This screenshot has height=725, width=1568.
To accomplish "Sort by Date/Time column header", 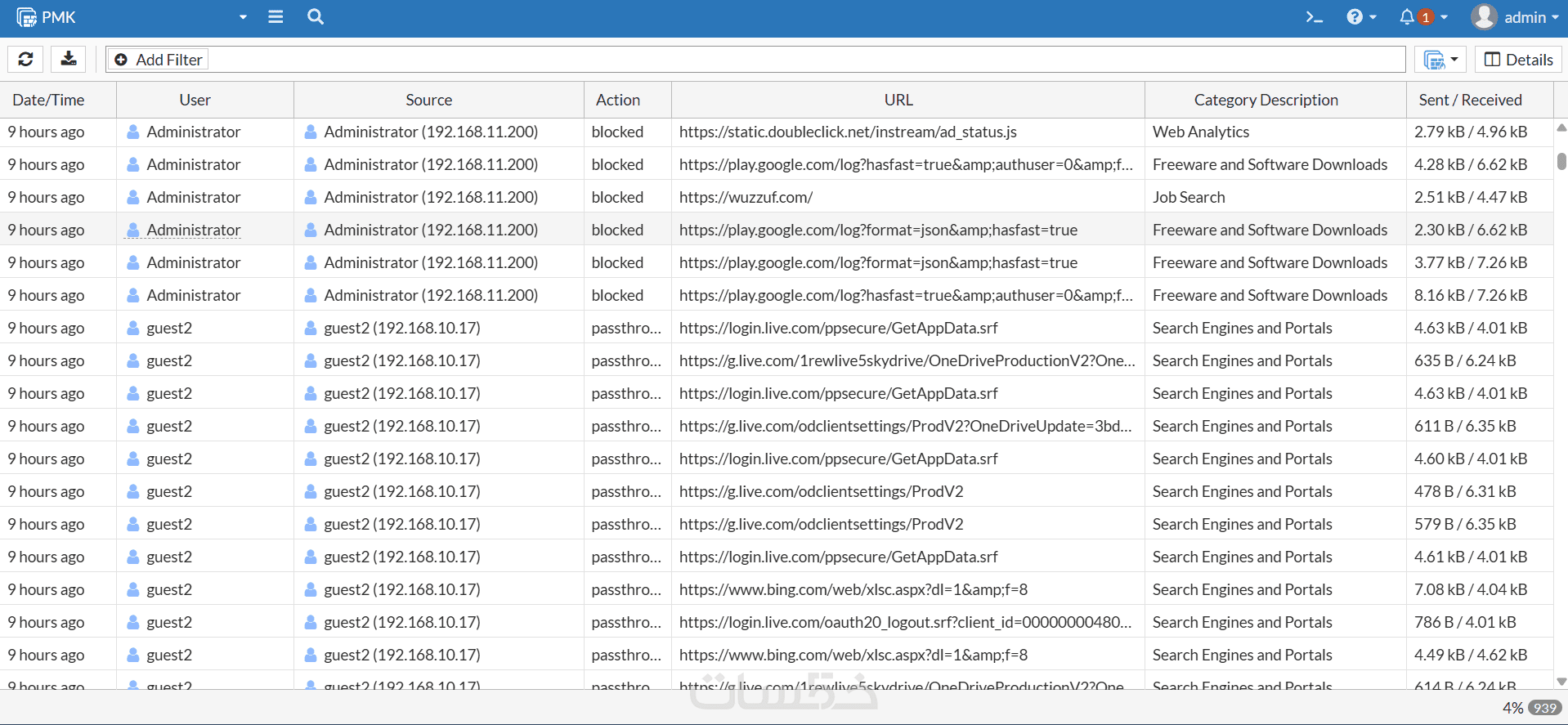I will (49, 100).
